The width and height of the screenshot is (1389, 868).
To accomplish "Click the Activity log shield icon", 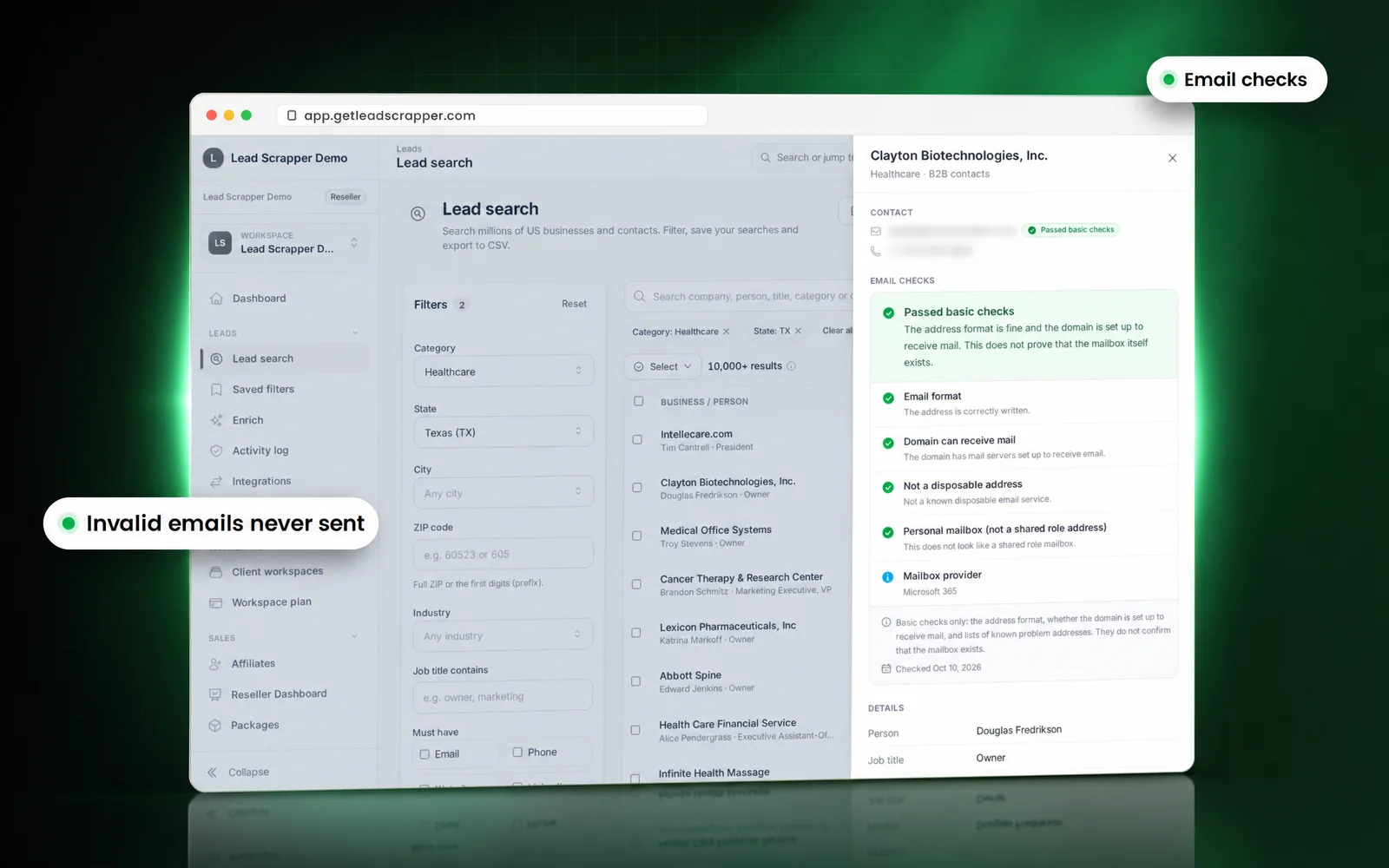I will (216, 450).
